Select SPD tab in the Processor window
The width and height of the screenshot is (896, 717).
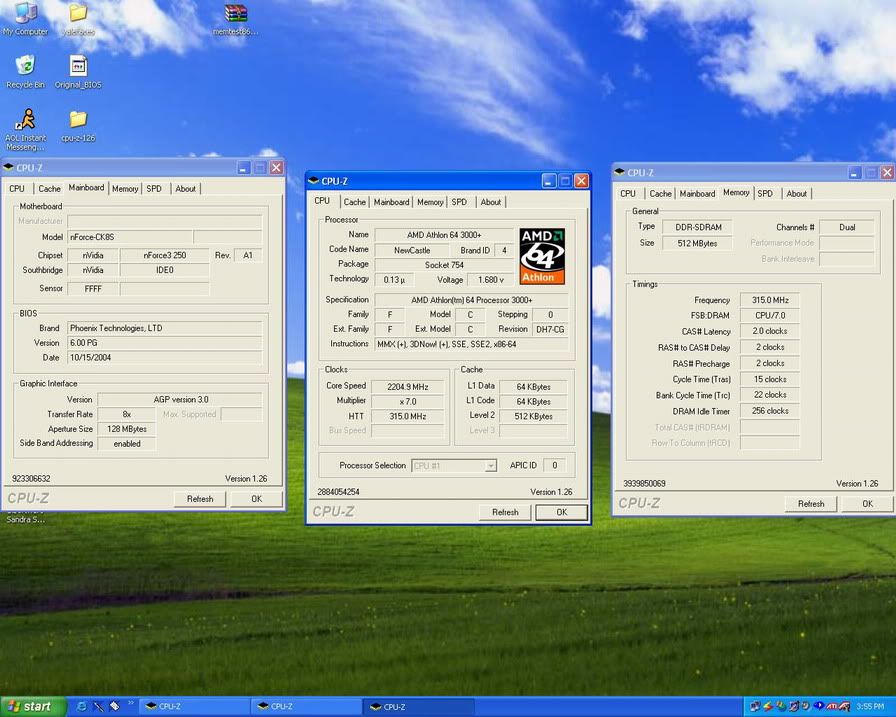pyautogui.click(x=459, y=202)
